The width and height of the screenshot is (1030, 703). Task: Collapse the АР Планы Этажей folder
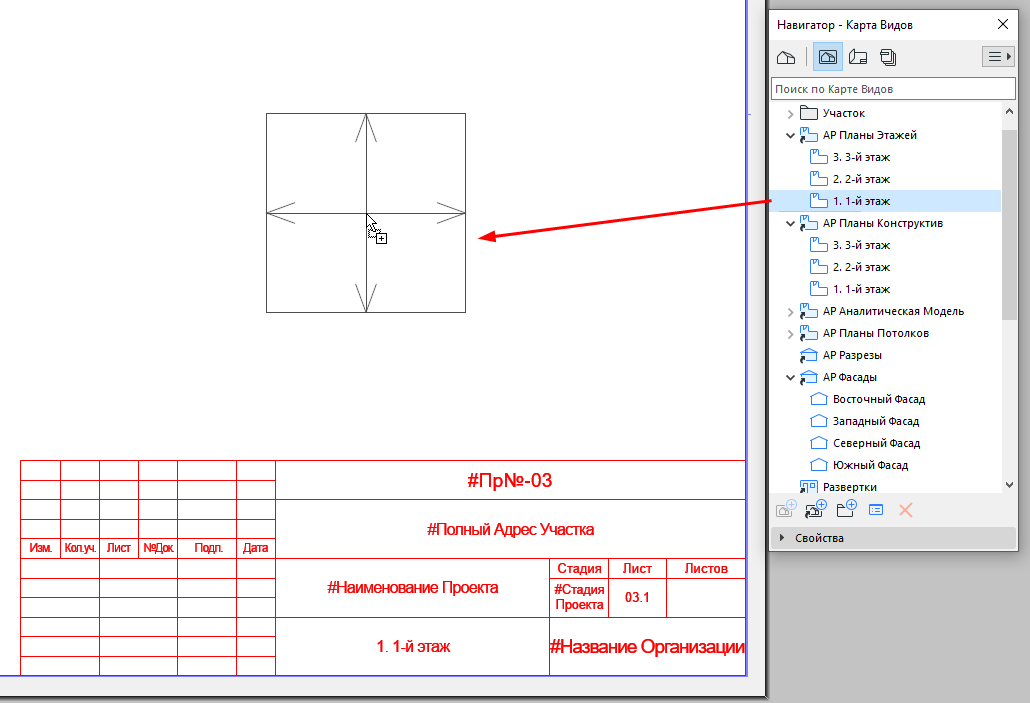tap(790, 135)
